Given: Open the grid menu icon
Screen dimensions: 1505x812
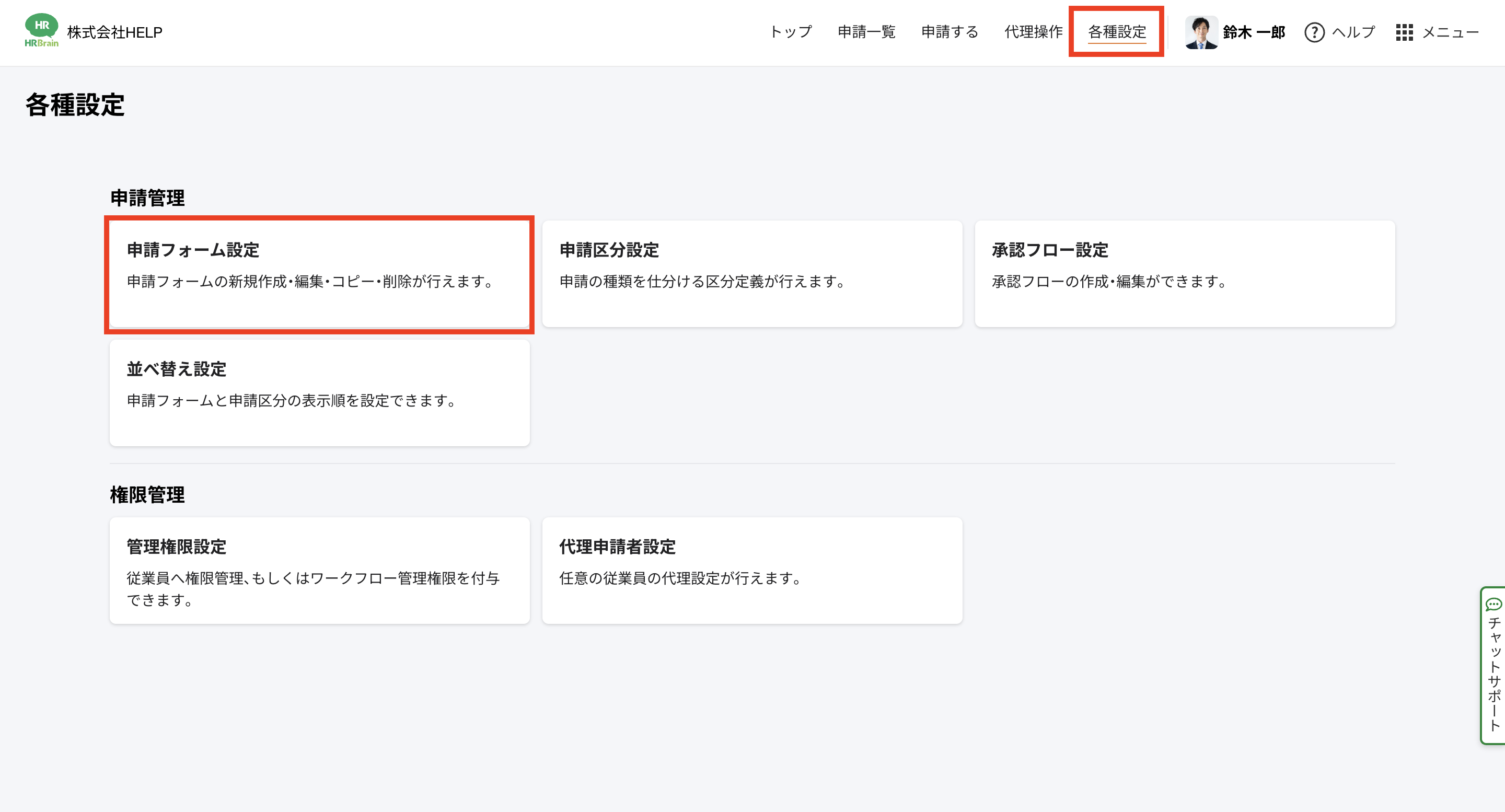Looking at the screenshot, I should [1404, 32].
